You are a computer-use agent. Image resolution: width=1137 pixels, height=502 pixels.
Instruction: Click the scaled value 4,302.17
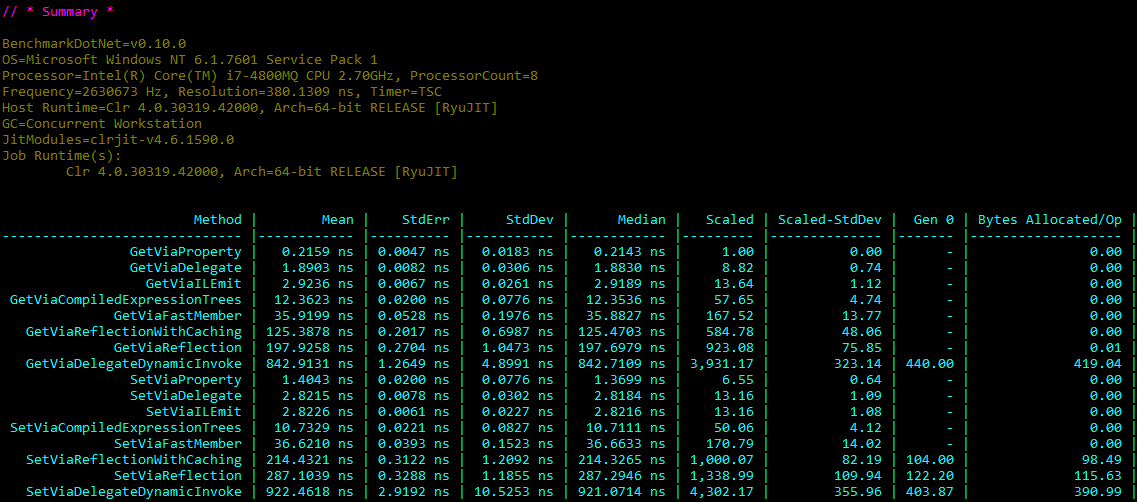click(722, 490)
